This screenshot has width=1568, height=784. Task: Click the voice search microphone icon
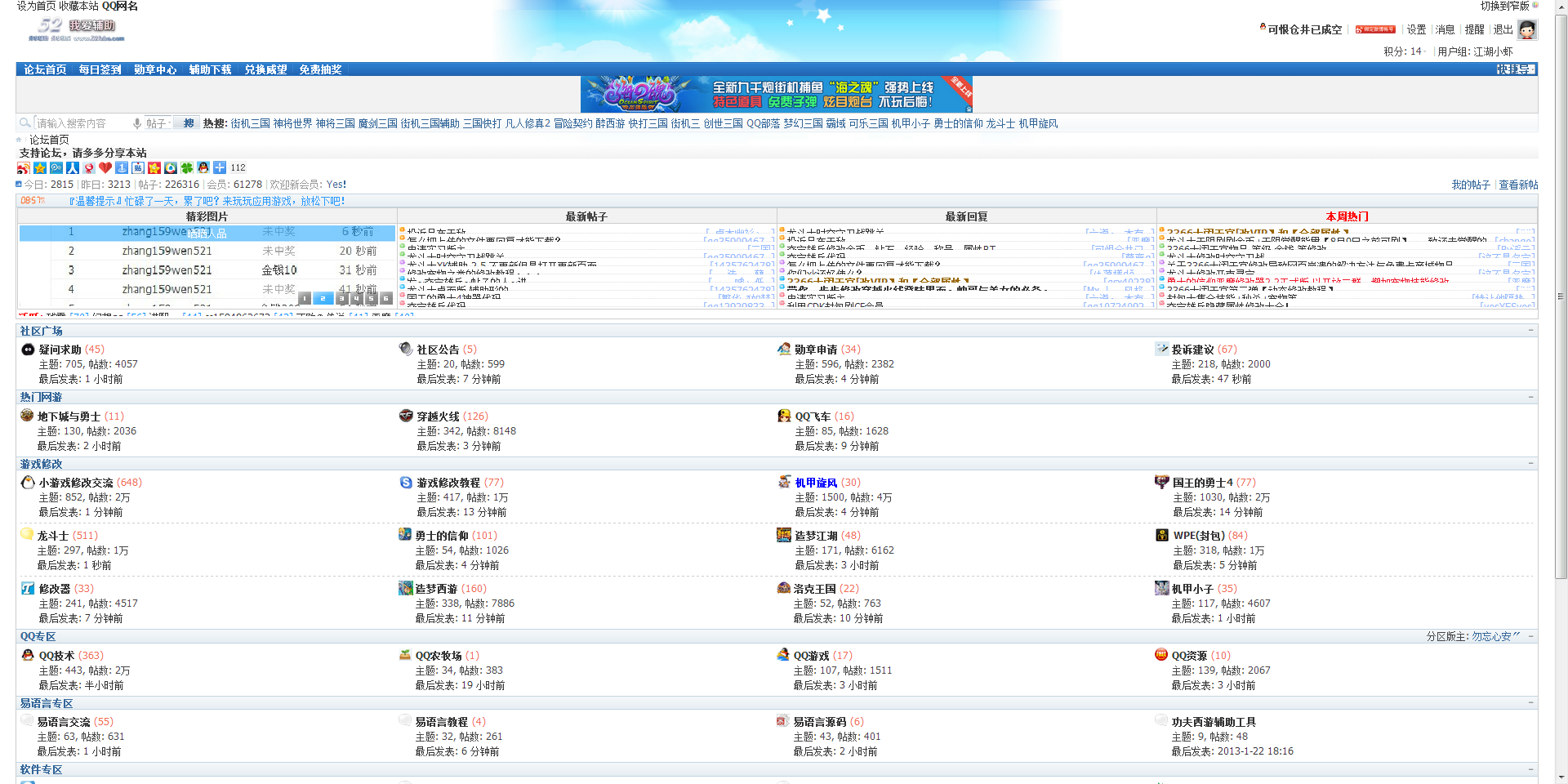137,123
